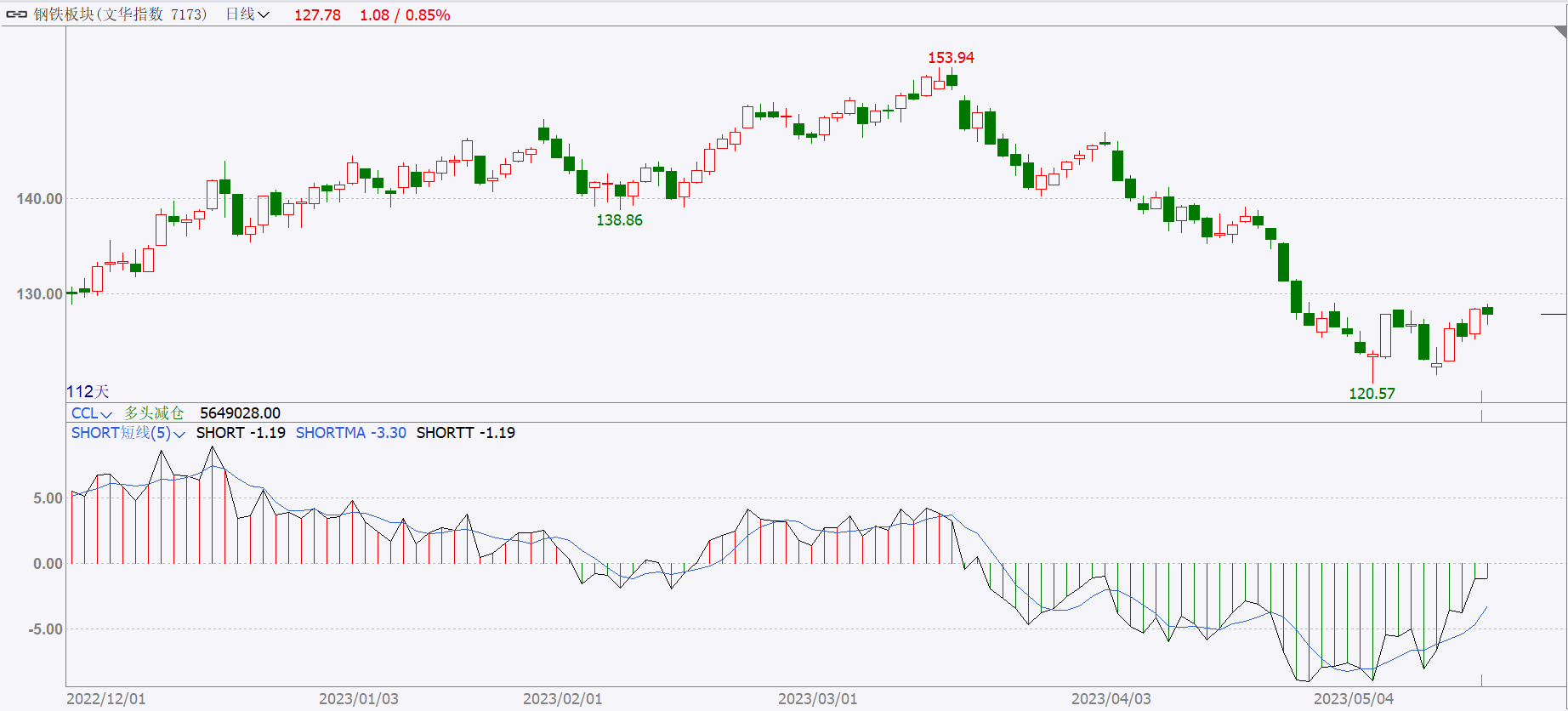Screen dimensions: 1568x711
Task: Click the top-right corner triangle marker
Action: pos(1561,31)
